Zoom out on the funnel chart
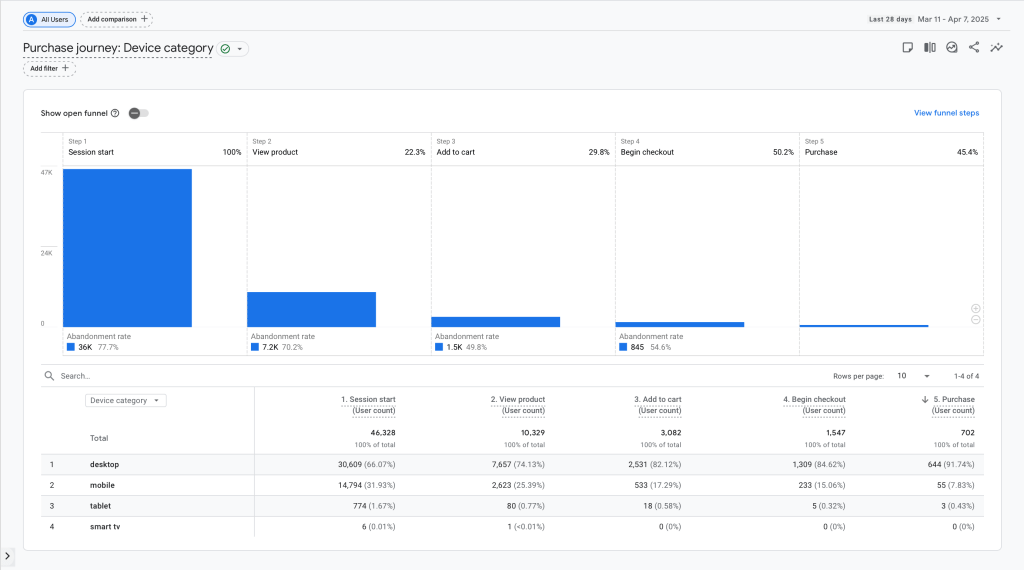 tap(975, 320)
